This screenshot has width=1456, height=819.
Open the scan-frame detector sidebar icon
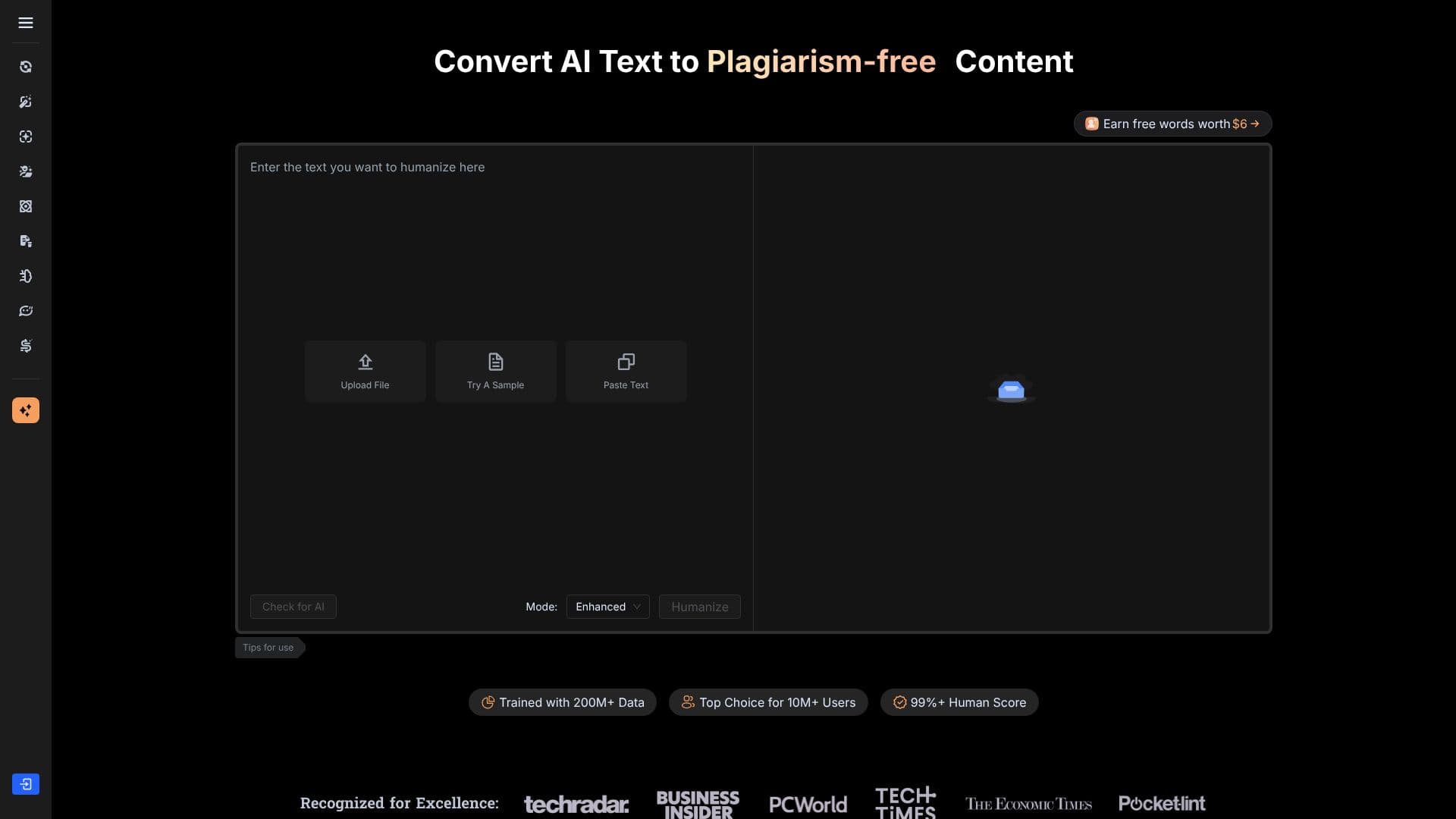[26, 136]
